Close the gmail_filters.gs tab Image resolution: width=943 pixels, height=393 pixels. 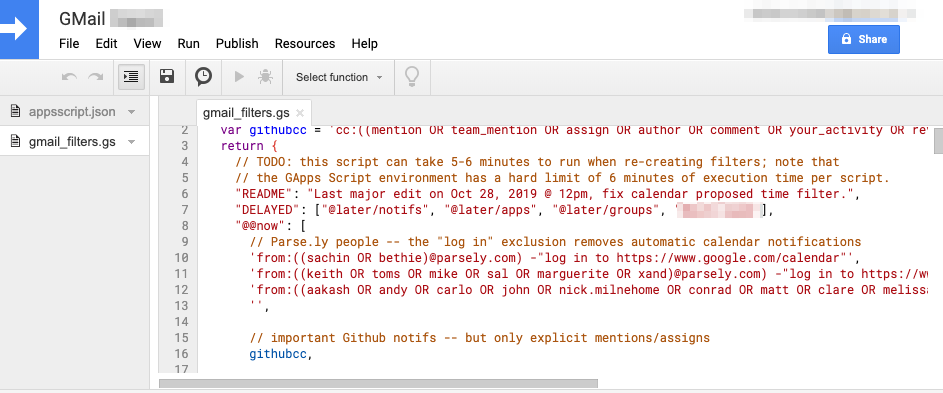point(300,113)
